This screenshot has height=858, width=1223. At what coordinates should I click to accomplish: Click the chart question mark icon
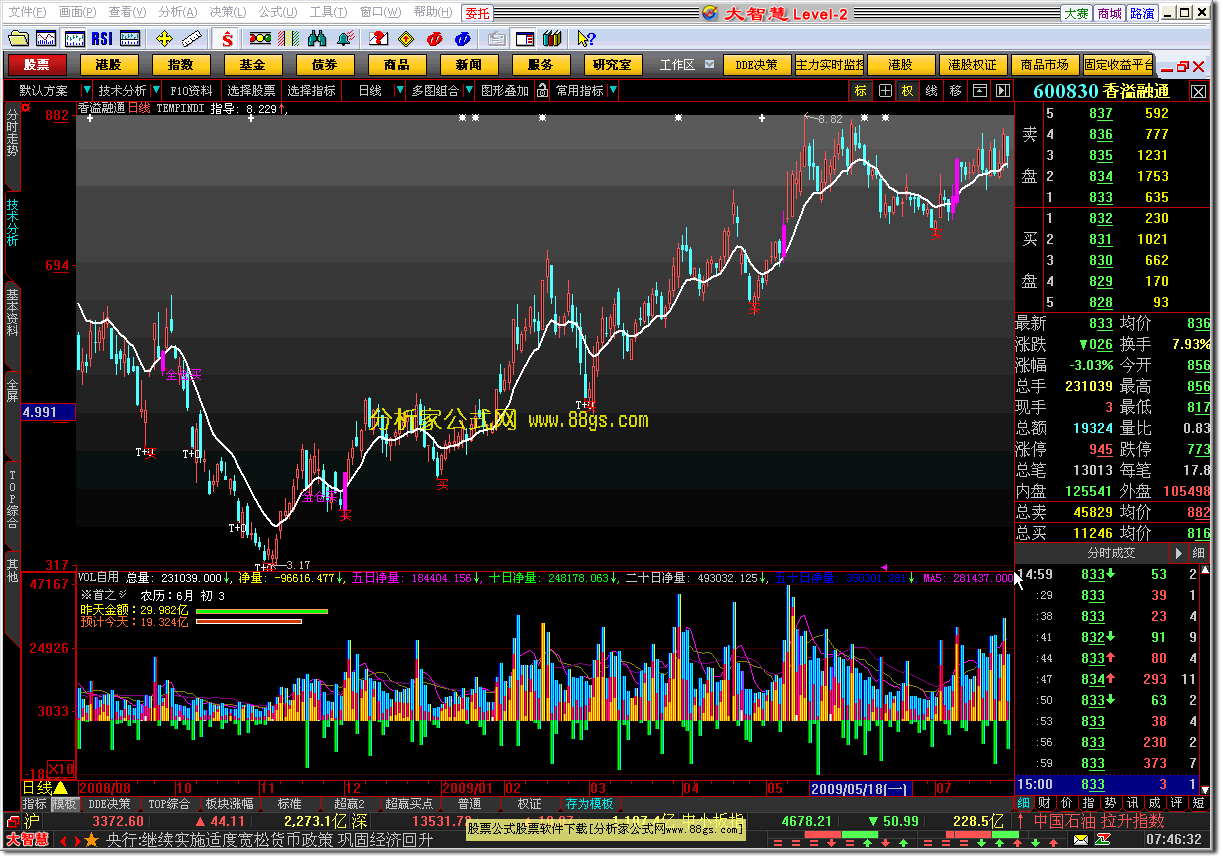point(378,39)
